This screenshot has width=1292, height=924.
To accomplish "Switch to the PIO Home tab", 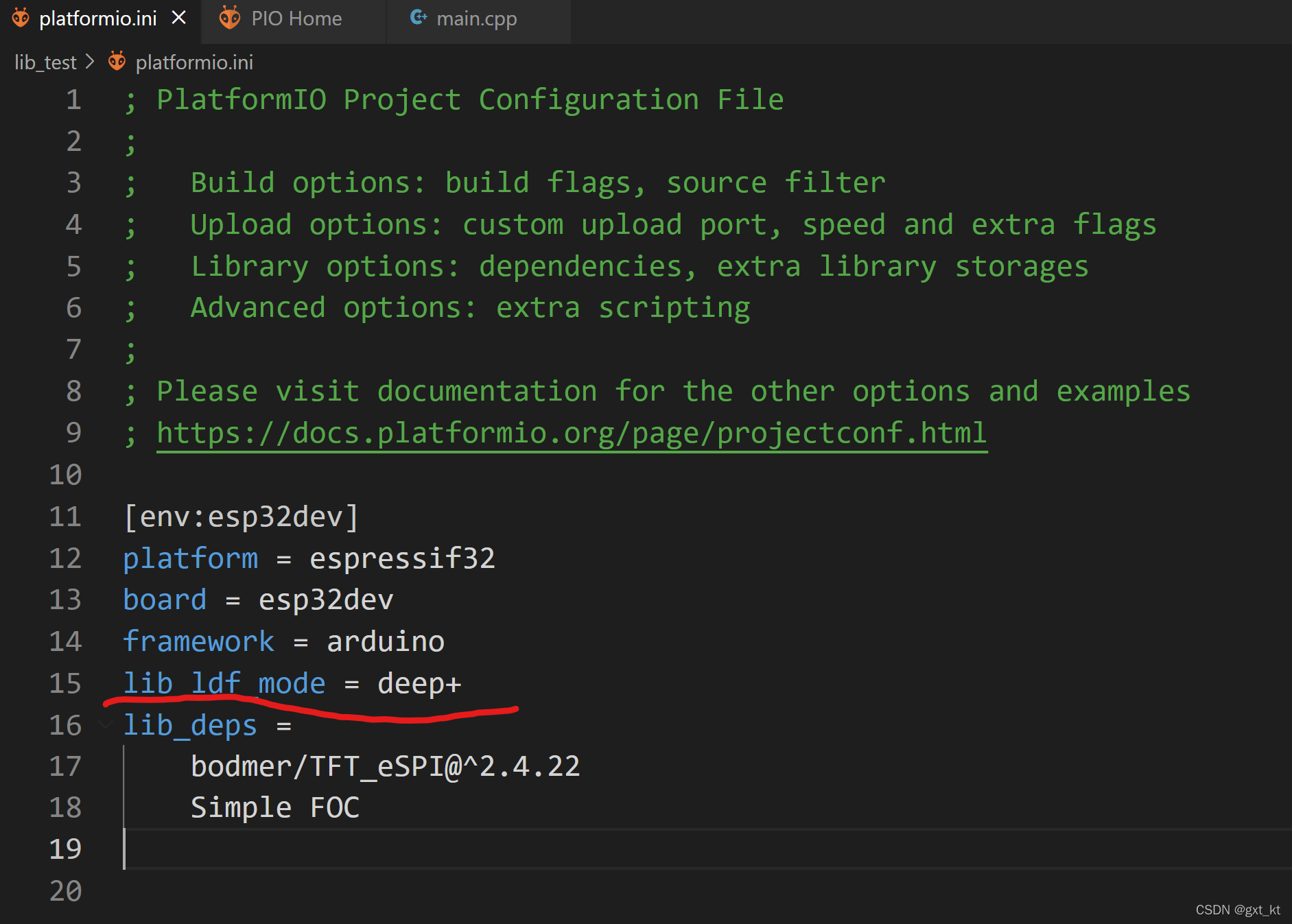I will click(295, 19).
